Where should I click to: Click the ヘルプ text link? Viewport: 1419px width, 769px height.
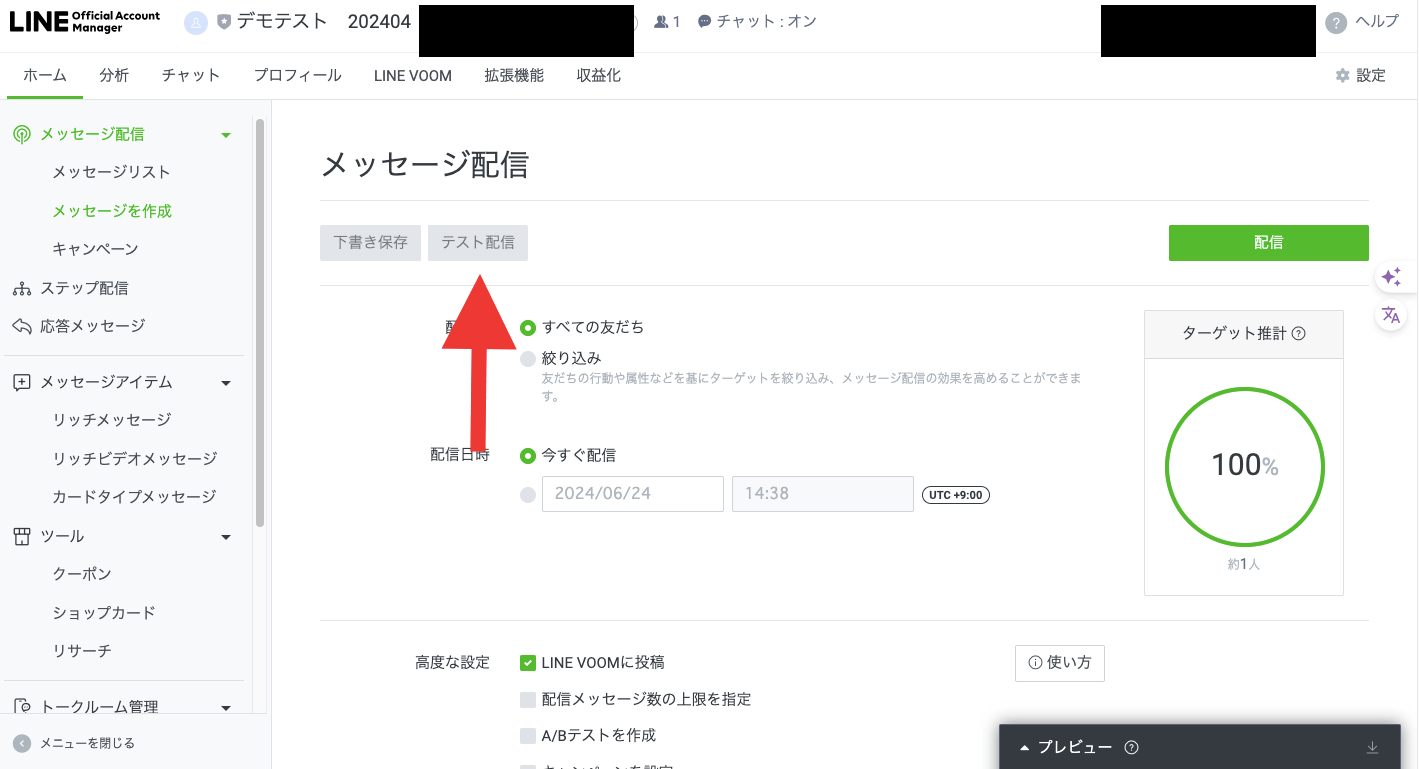[1377, 22]
